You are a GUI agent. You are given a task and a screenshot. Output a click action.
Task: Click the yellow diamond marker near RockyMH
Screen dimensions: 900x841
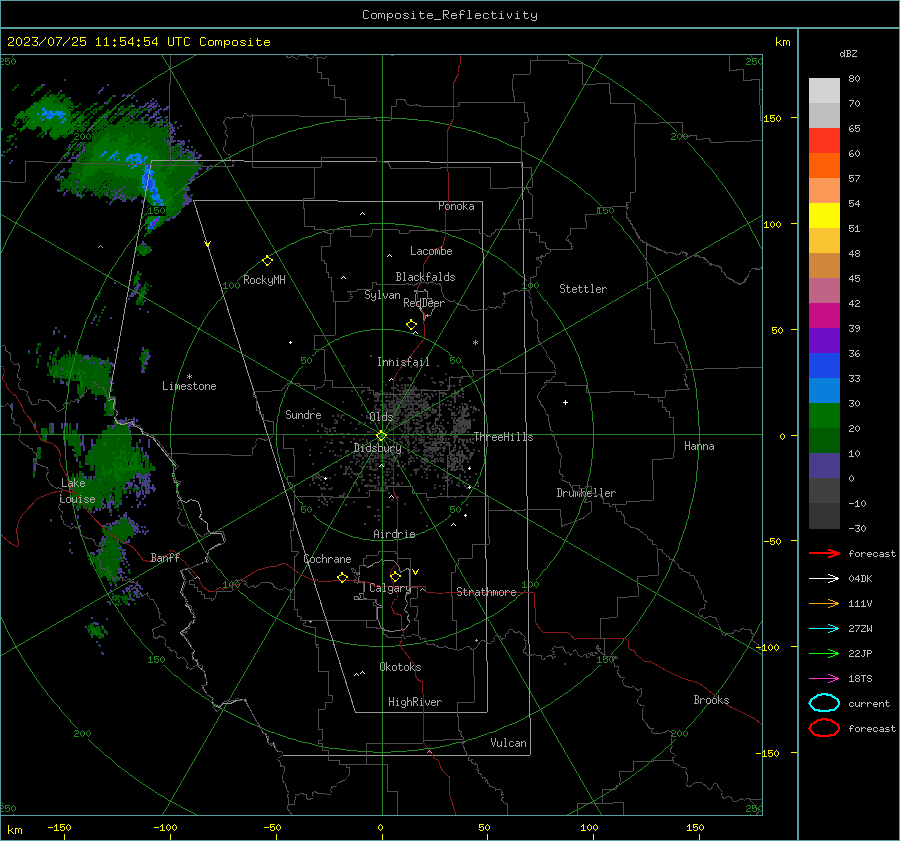pyautogui.click(x=267, y=261)
